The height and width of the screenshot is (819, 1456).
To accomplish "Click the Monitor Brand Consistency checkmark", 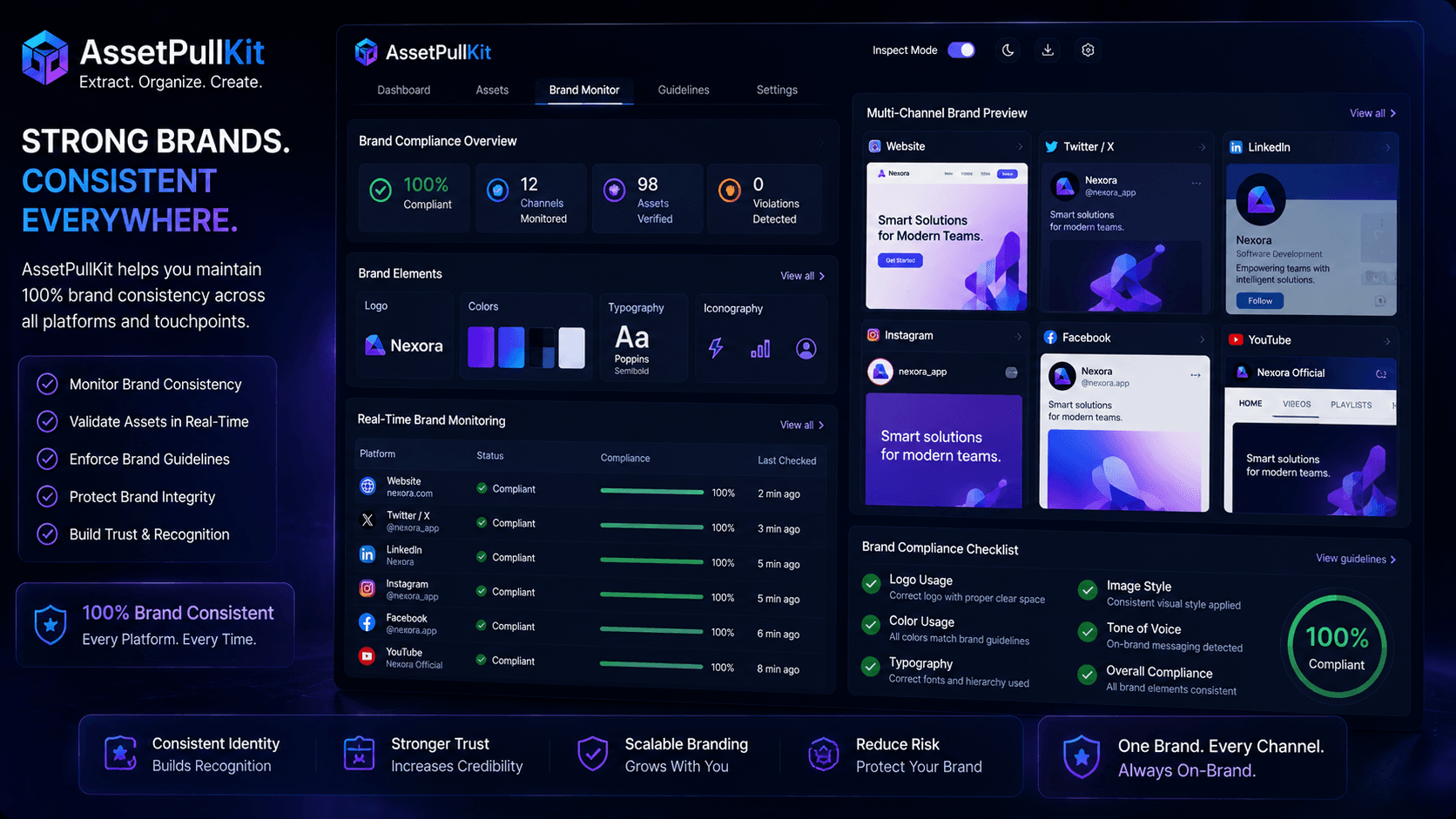I will pyautogui.click(x=47, y=384).
